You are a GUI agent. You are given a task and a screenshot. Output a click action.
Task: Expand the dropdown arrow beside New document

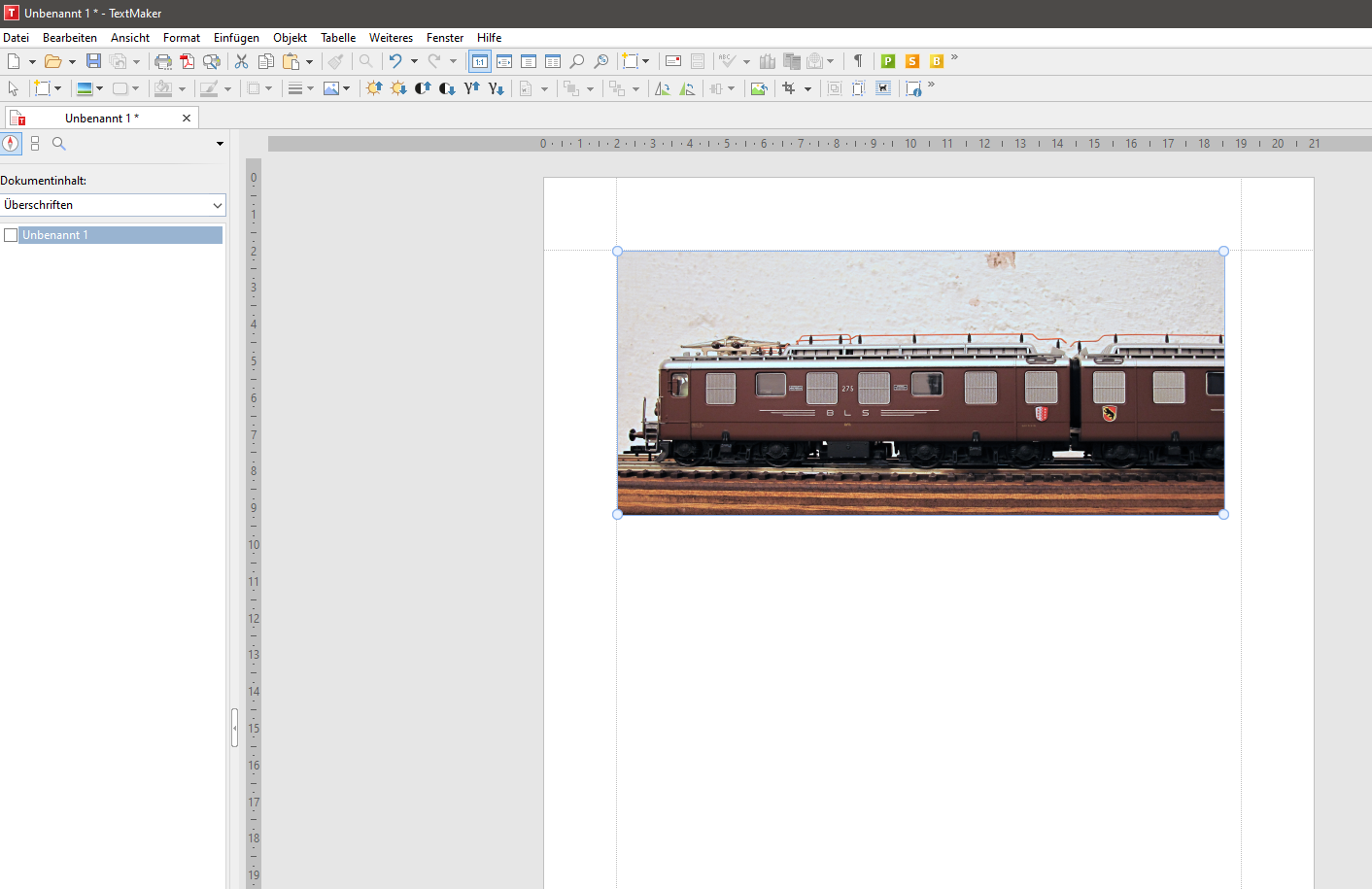click(32, 61)
